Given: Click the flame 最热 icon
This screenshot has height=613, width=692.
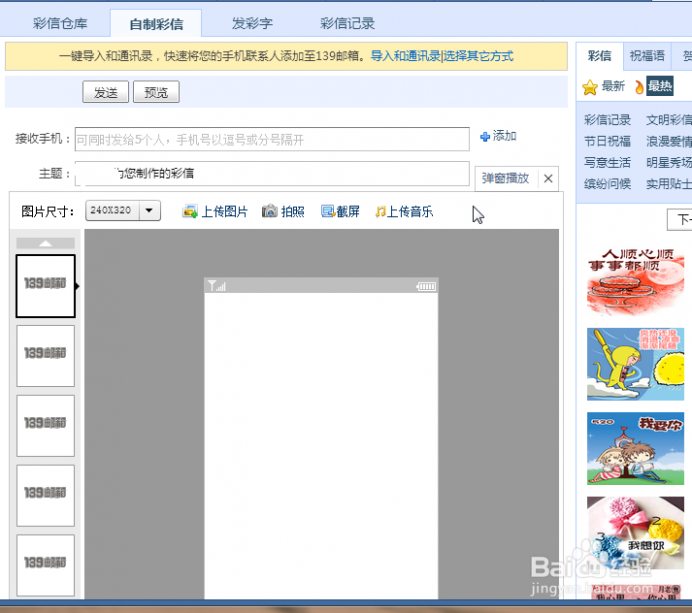Looking at the screenshot, I should click(x=639, y=87).
